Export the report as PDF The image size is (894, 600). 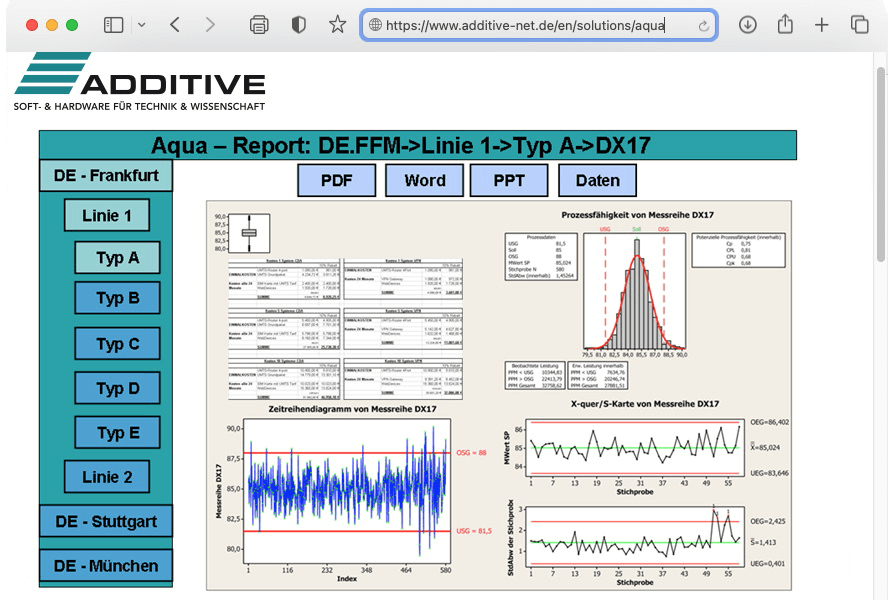click(x=336, y=180)
